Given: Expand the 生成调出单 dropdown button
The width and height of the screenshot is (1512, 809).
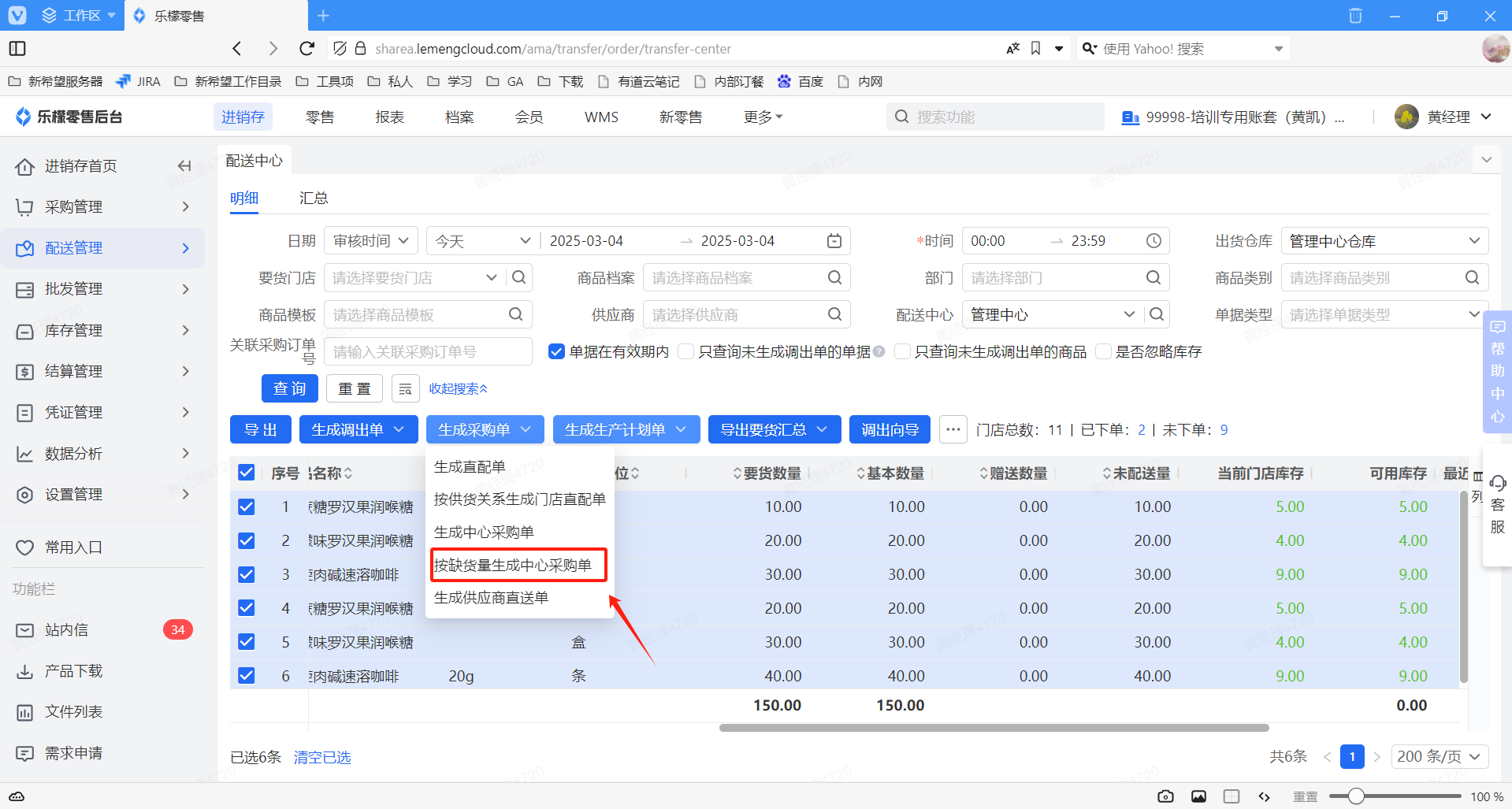Looking at the screenshot, I should coord(357,429).
